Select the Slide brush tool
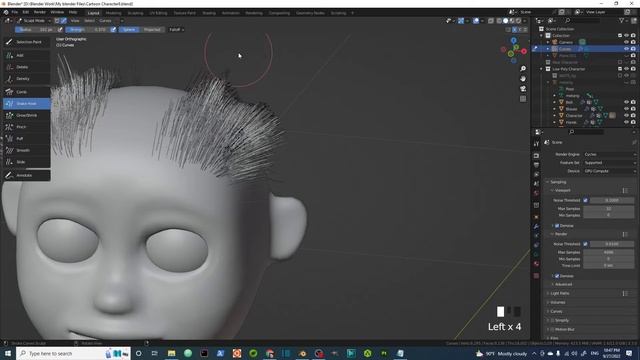640x360 pixels. pyautogui.click(x=27, y=162)
